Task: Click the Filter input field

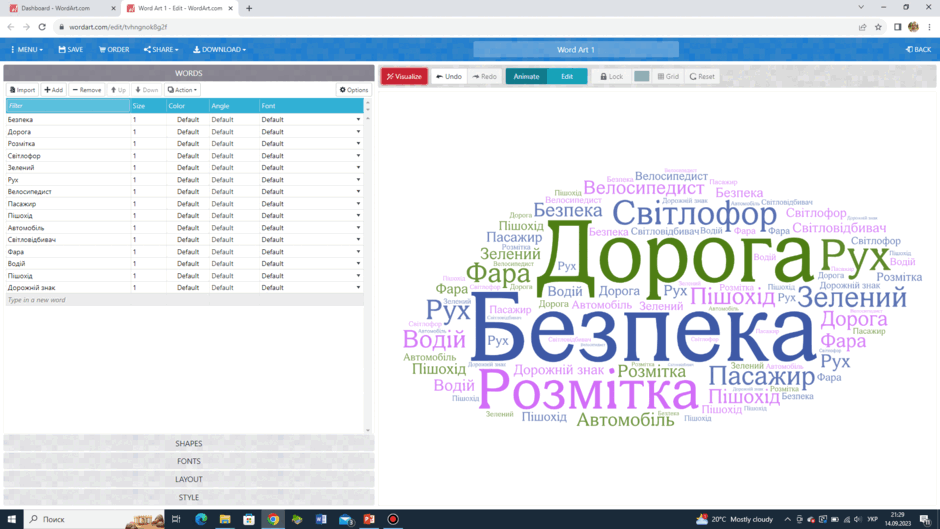Action: click(x=68, y=106)
